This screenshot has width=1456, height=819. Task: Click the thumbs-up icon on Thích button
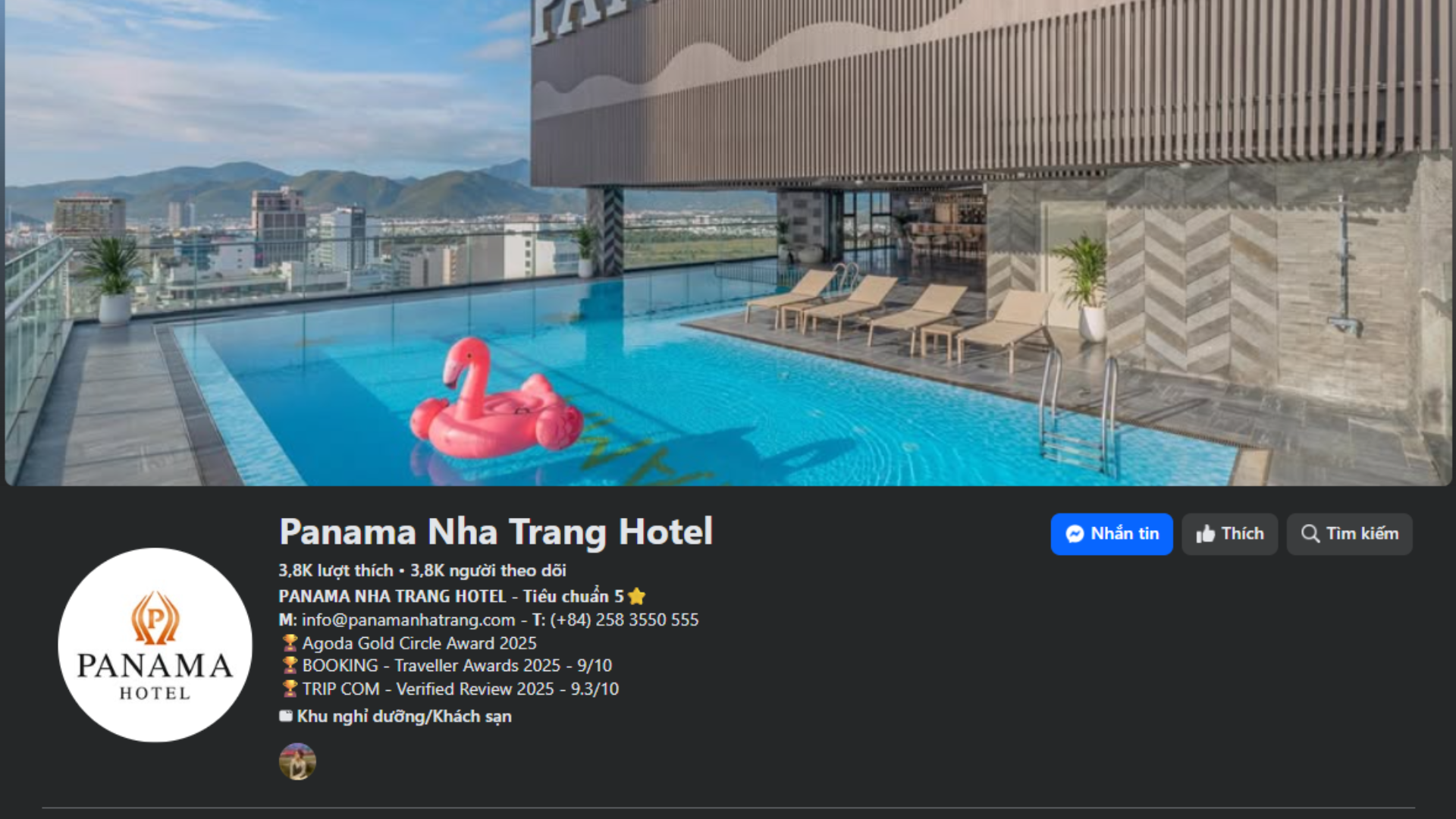[x=1206, y=535]
